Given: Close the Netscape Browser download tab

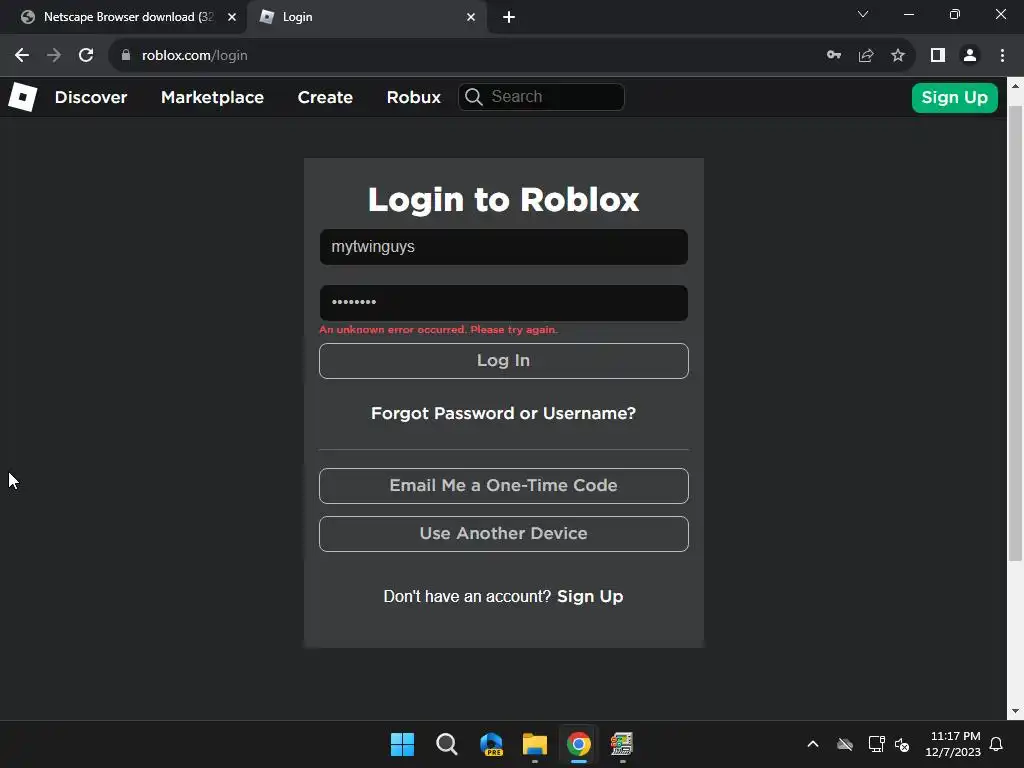Looking at the screenshot, I should 232,17.
